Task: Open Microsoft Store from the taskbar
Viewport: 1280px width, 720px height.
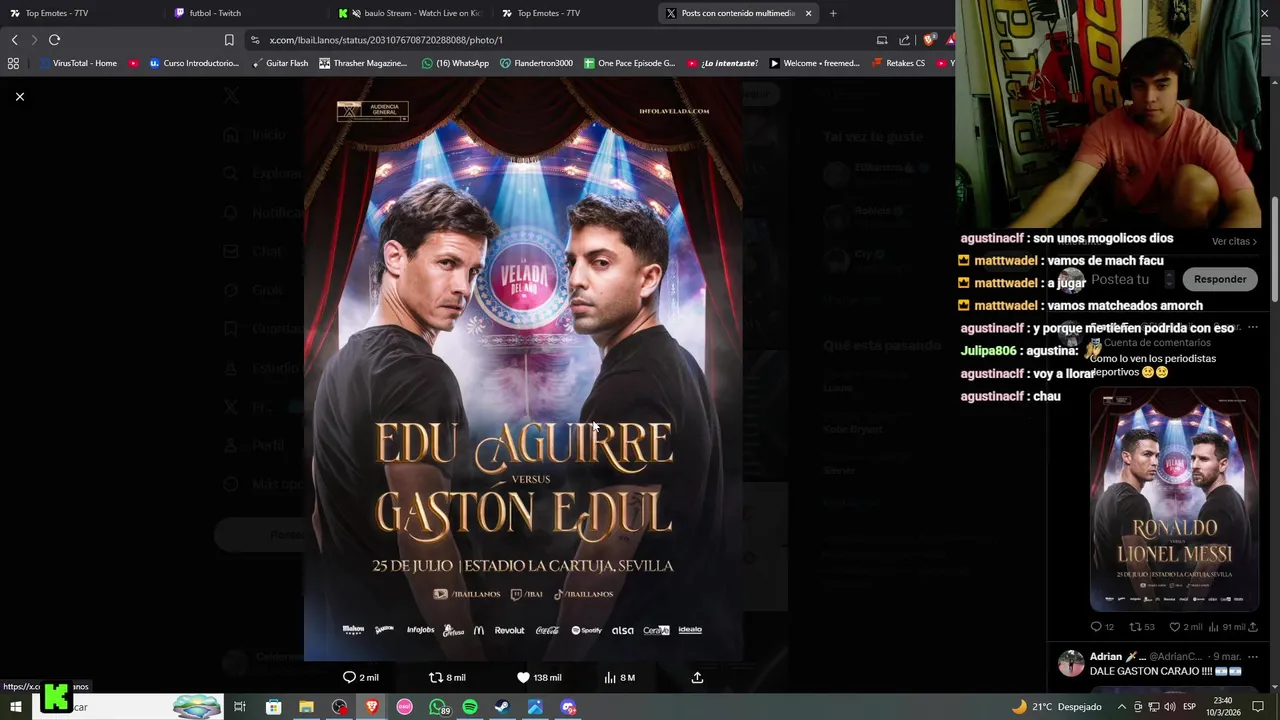Action: click(x=273, y=707)
